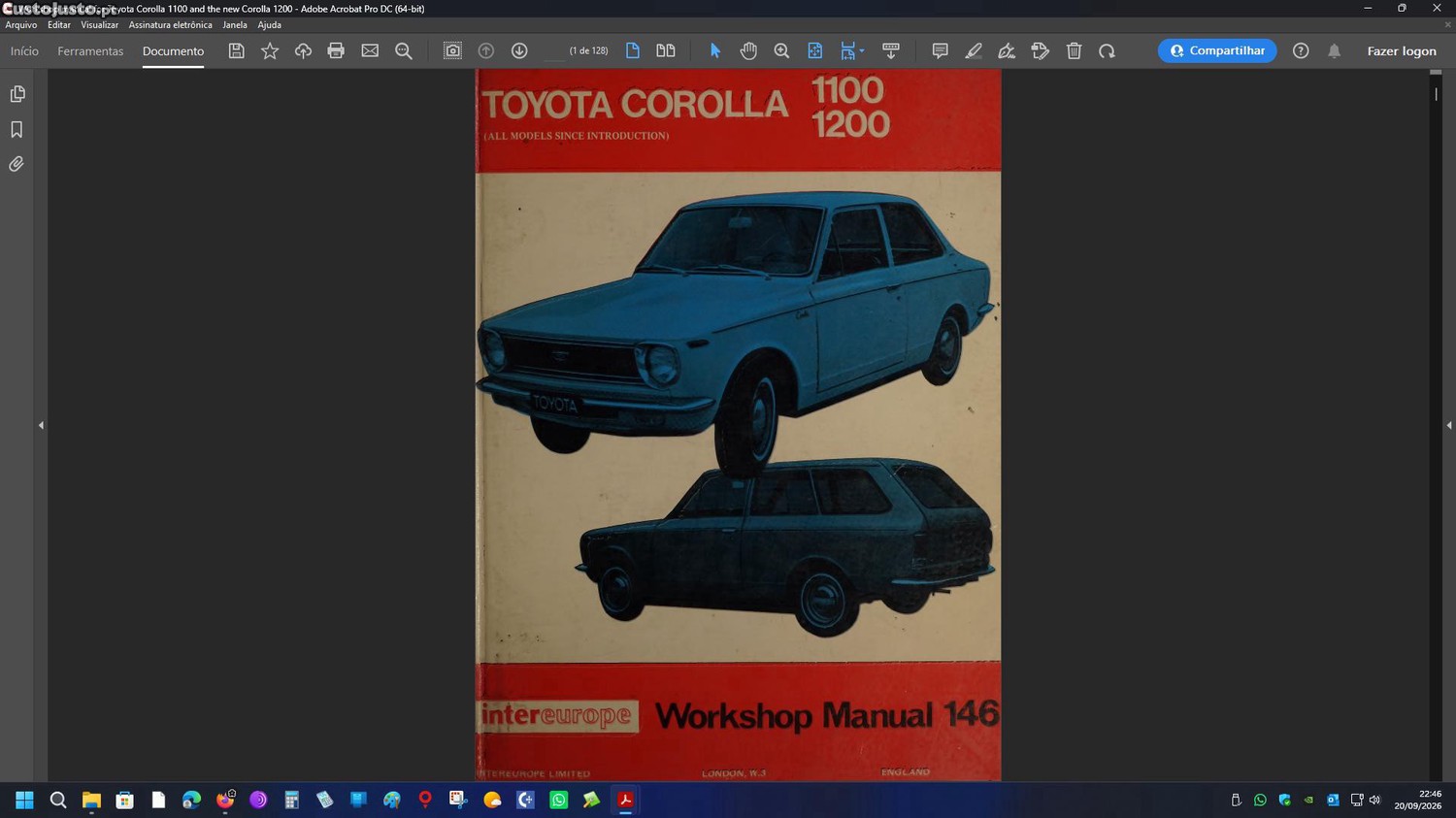The width and height of the screenshot is (1456, 818).
Task: Choose the selection arrow tool
Action: [715, 50]
